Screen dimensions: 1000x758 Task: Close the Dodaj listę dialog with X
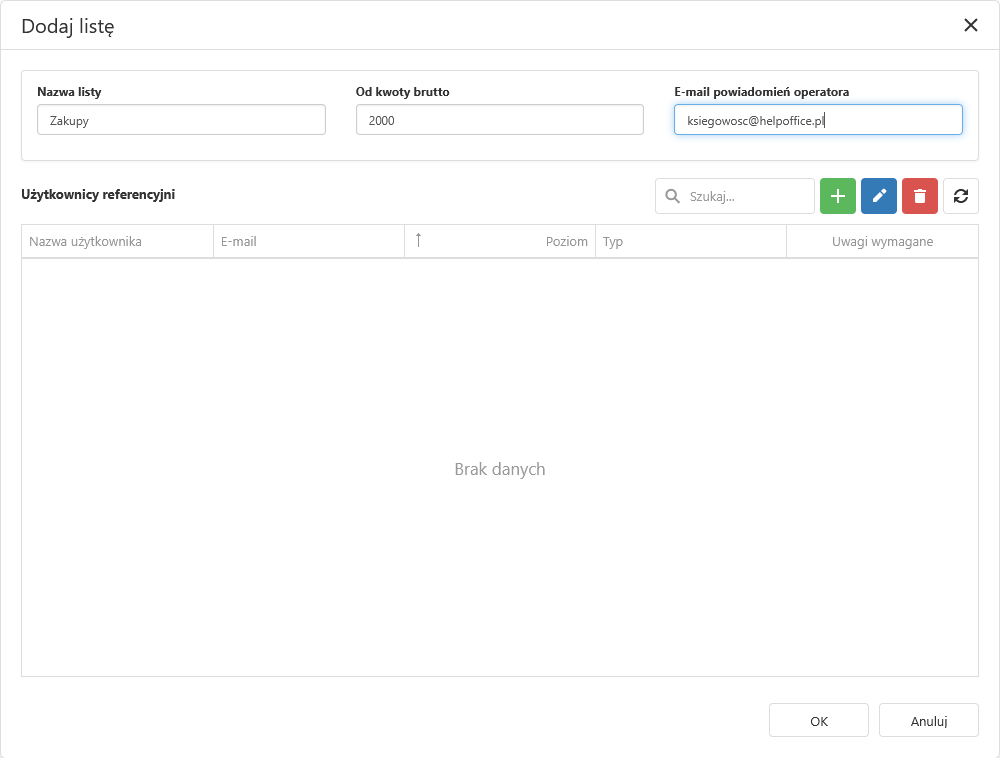tap(970, 26)
